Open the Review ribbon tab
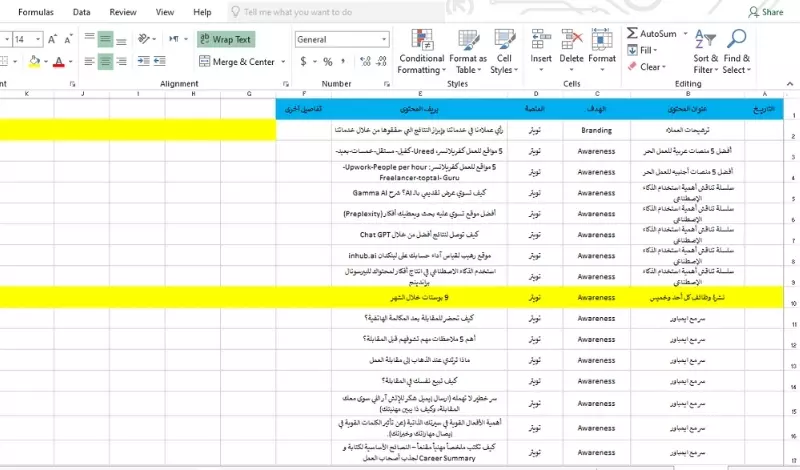Screen dimensions: 800x470 pos(123,12)
